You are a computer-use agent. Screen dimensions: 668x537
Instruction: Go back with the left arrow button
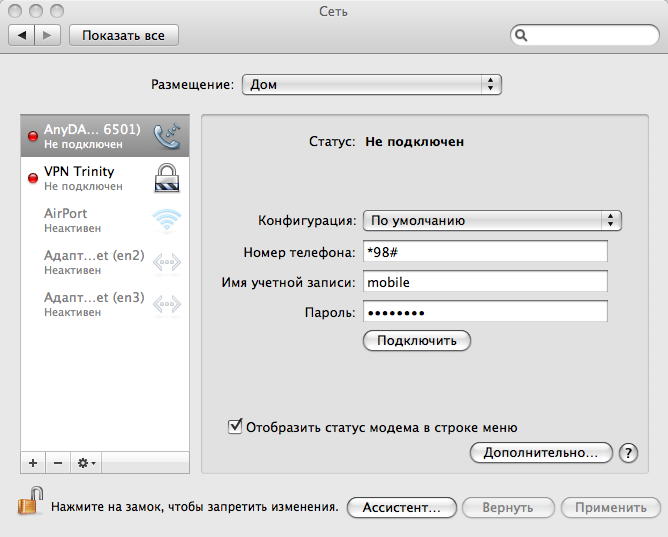point(23,35)
